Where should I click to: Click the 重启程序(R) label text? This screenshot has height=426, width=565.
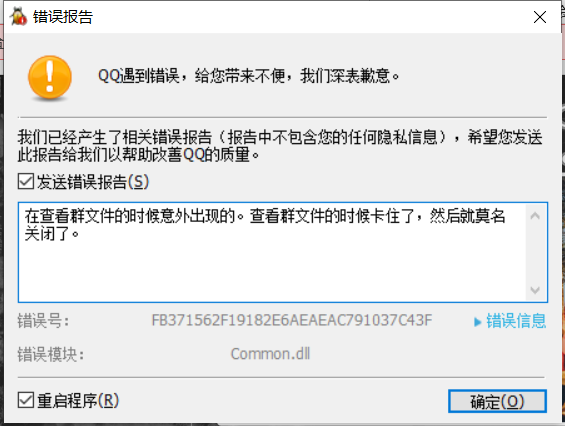[x=78, y=400]
